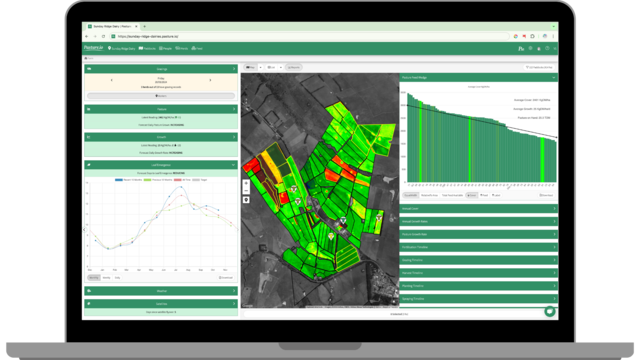This screenshot has height=360, width=640.
Task: Go to next day in Grazings
Action: [x=210, y=80]
